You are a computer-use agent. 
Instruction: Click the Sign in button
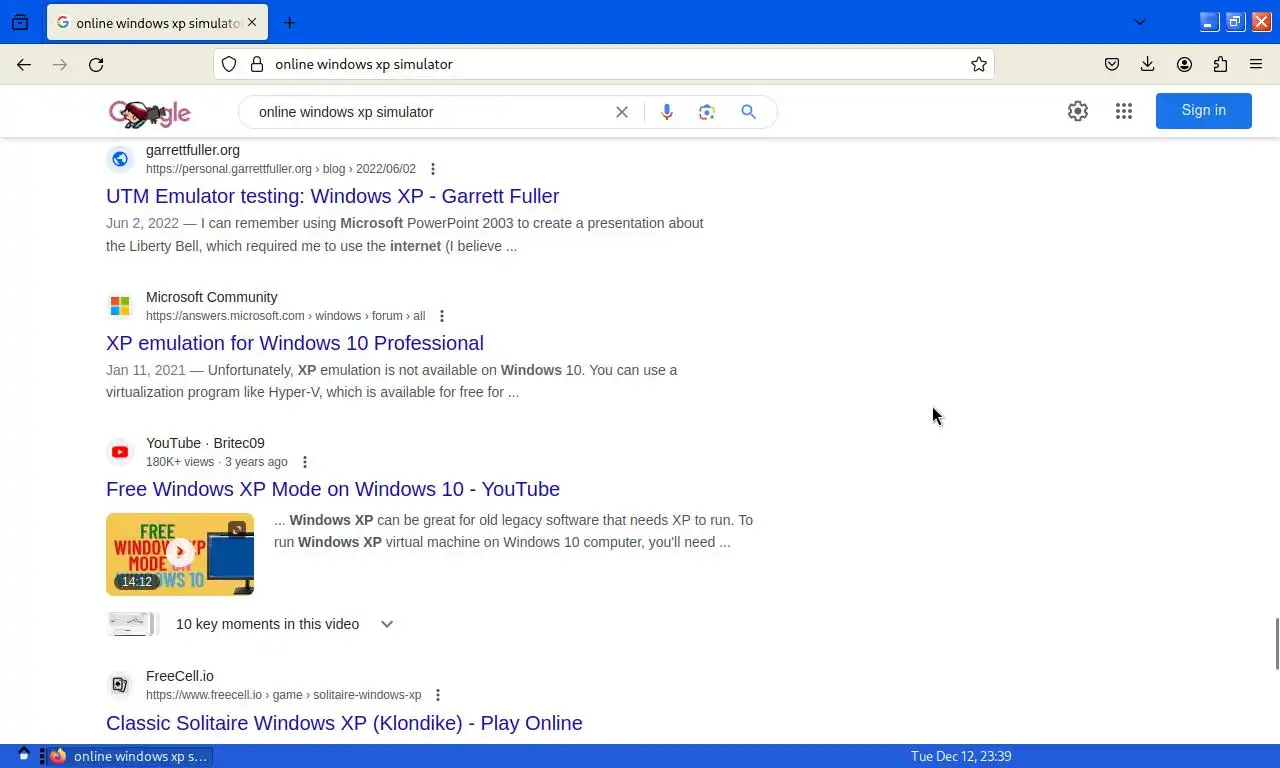(x=1204, y=111)
